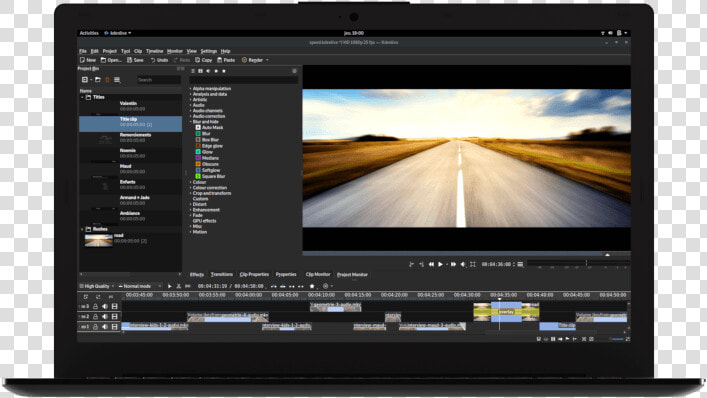Open the Settings menu

[209, 51]
